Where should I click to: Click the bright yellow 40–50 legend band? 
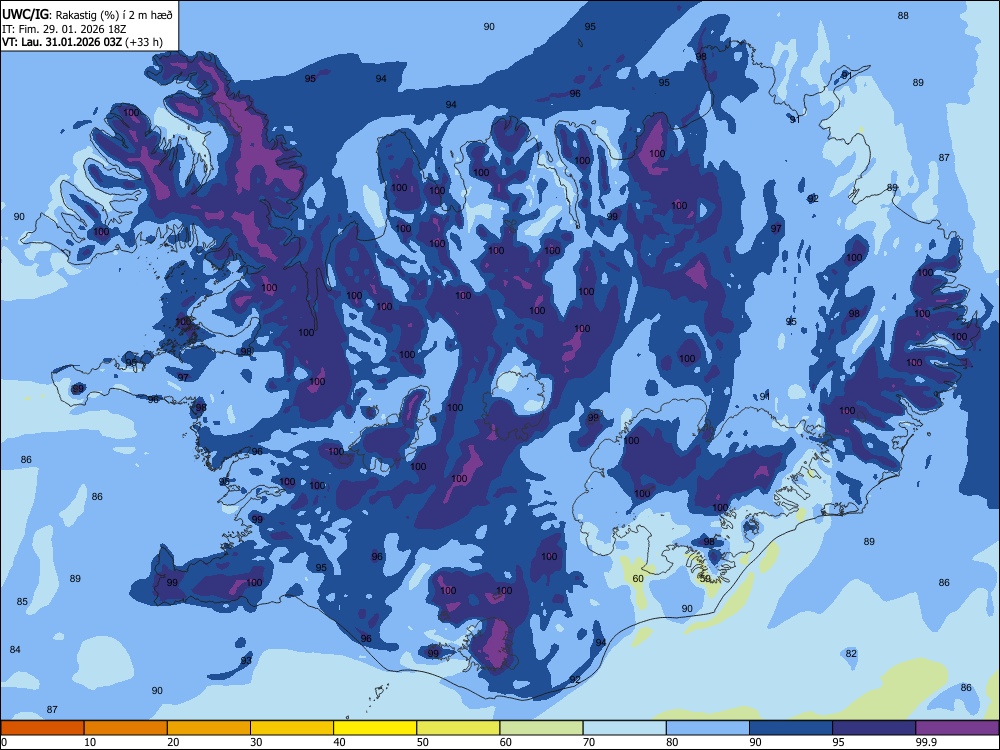[x=375, y=728]
